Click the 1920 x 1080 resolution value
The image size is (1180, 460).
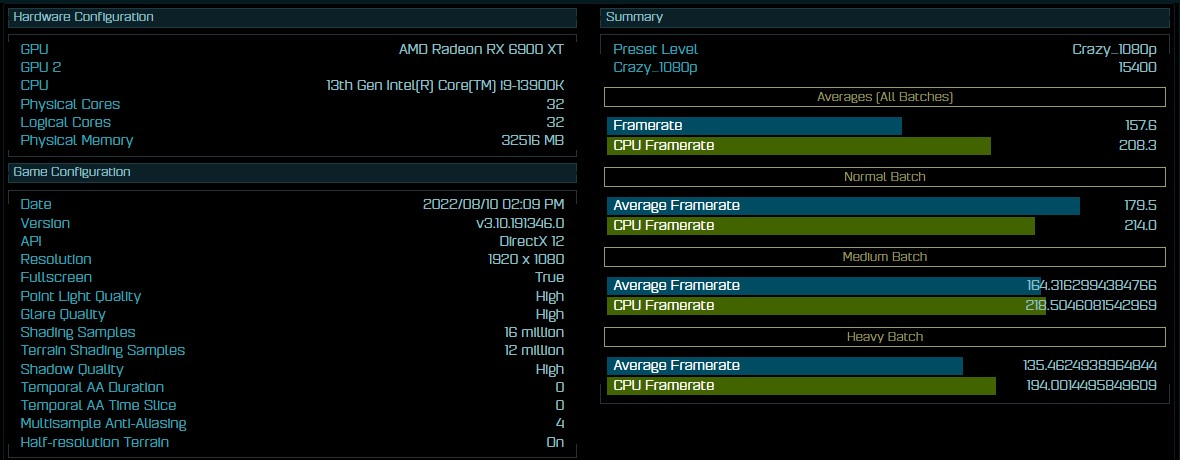[519, 259]
